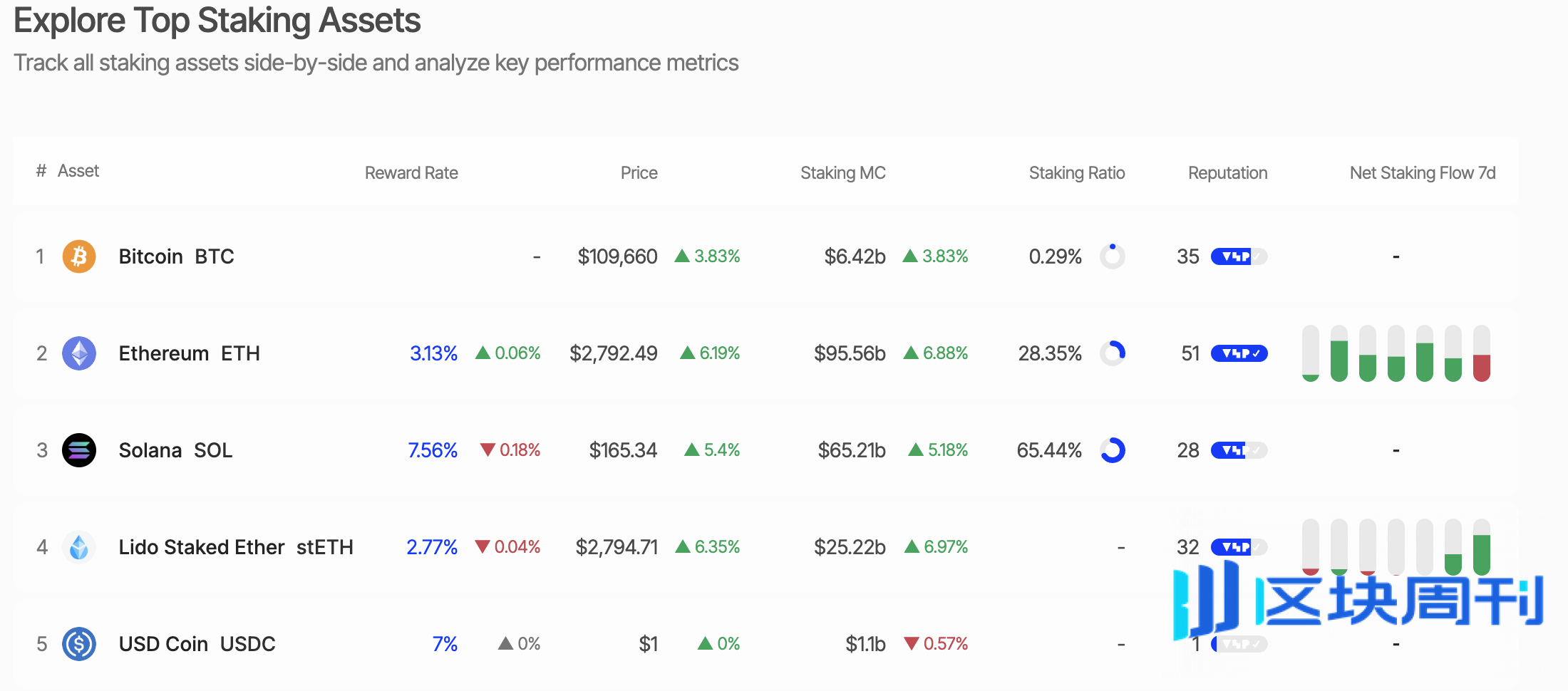Click the Price column header

pos(639,173)
